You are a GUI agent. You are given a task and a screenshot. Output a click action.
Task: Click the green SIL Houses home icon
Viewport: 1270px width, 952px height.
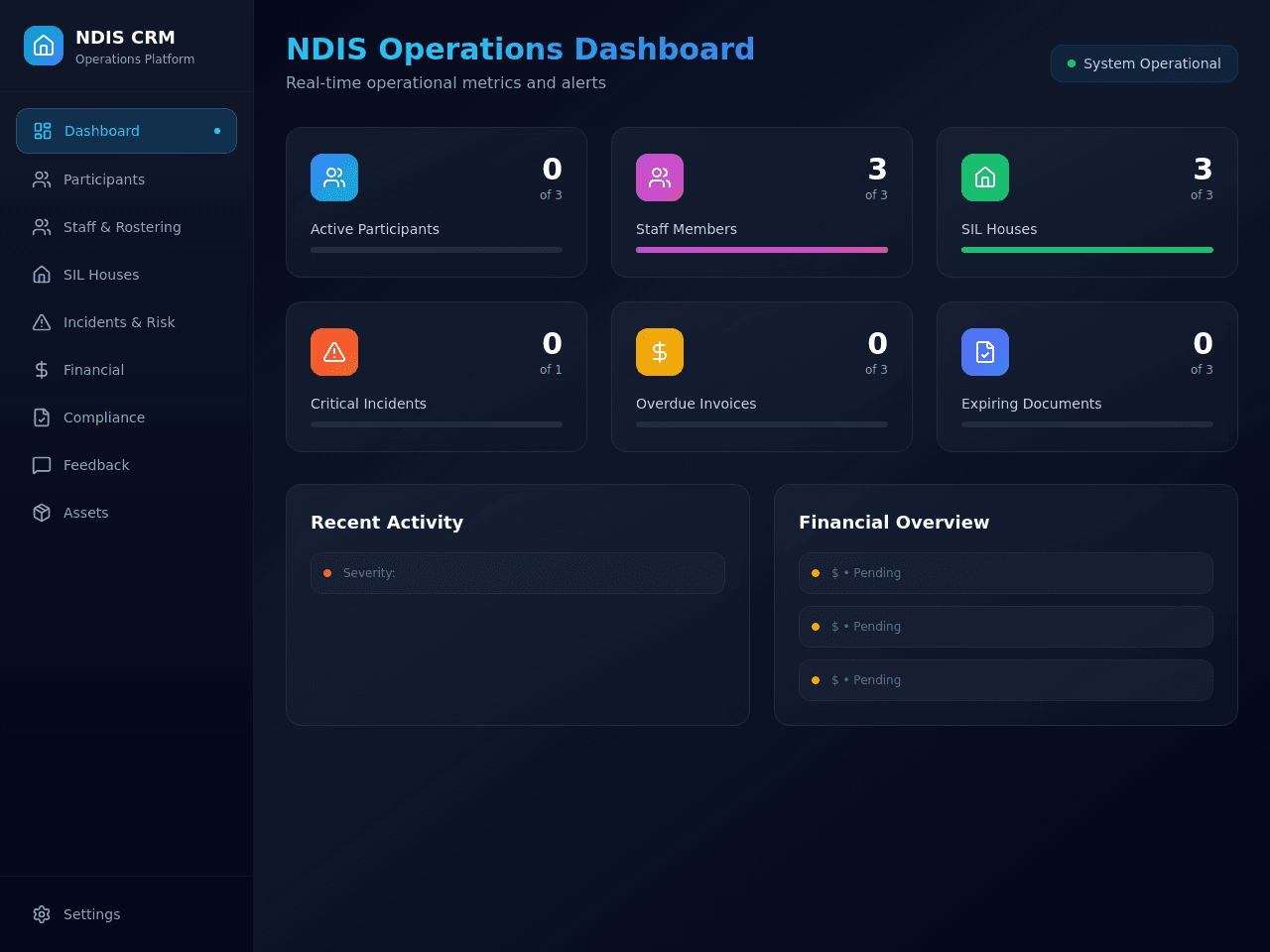[985, 178]
